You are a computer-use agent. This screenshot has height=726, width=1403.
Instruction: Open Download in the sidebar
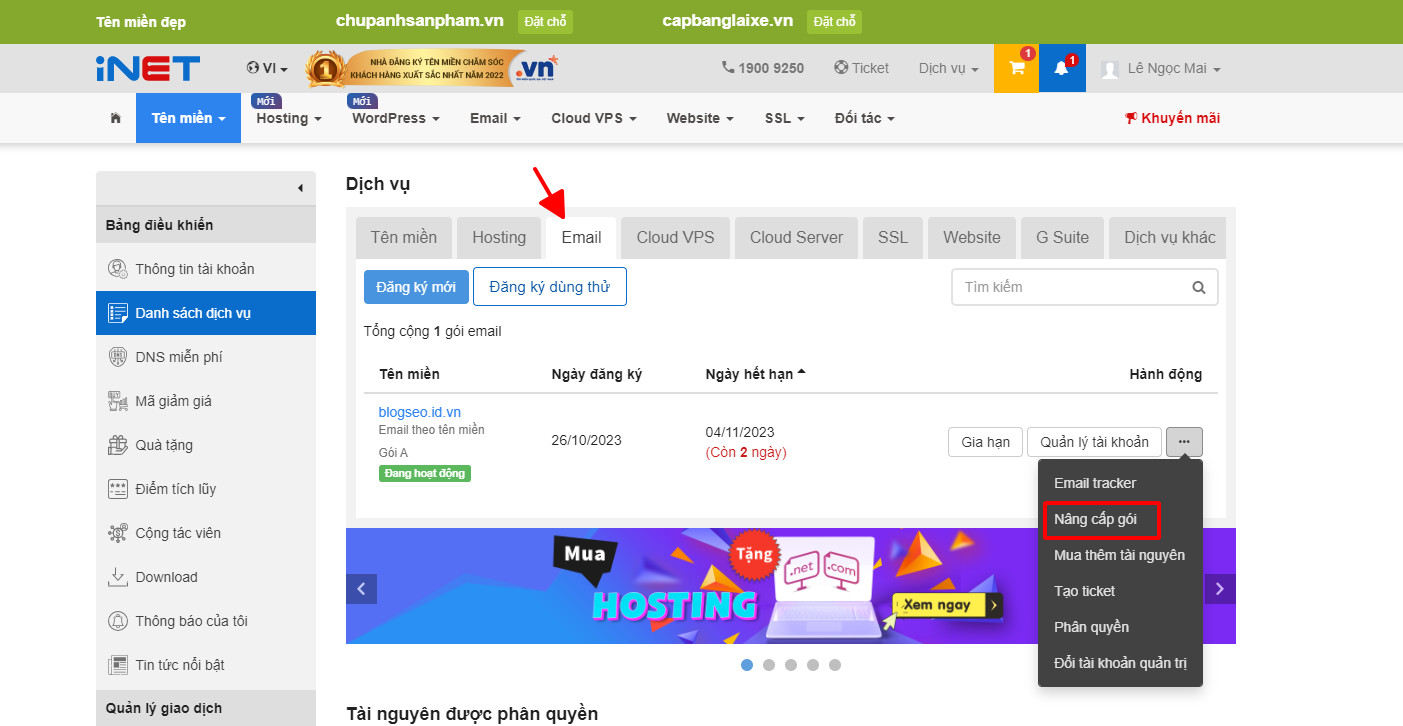(166, 577)
